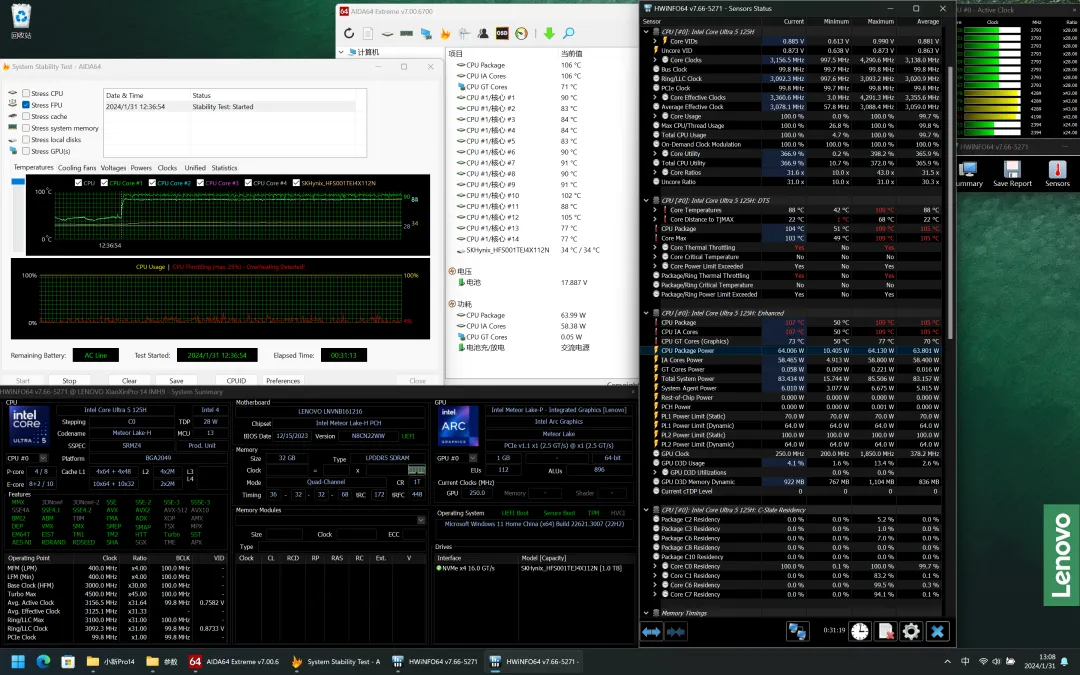The width and height of the screenshot is (1080, 675).
Task: Click the CPUID button in System Stability Test
Action: point(236,380)
